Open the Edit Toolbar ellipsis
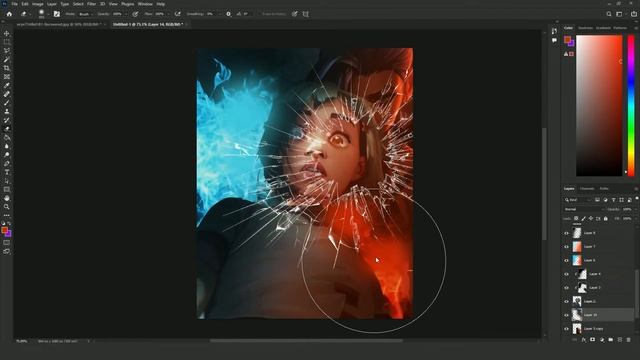The height and width of the screenshot is (360, 640). coord(7,215)
